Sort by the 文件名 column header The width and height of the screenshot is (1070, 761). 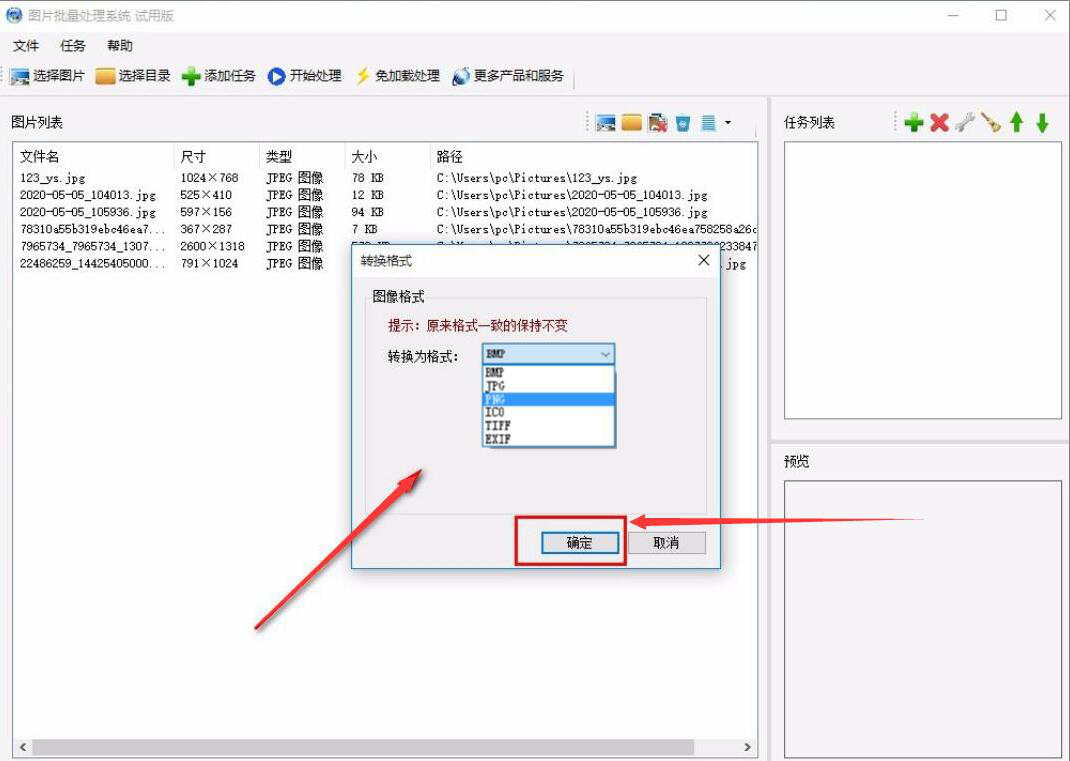pyautogui.click(x=94, y=156)
